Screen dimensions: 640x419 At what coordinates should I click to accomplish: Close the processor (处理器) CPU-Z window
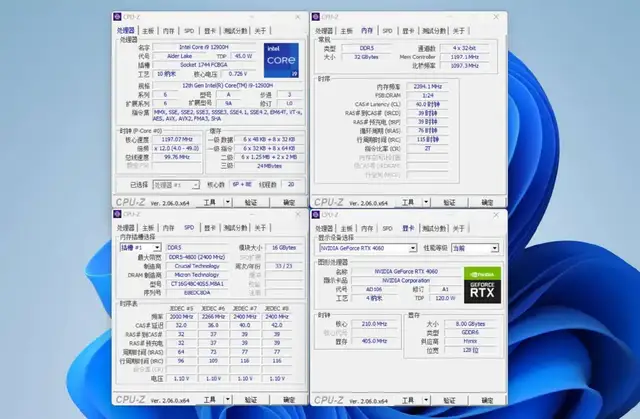point(298,17)
